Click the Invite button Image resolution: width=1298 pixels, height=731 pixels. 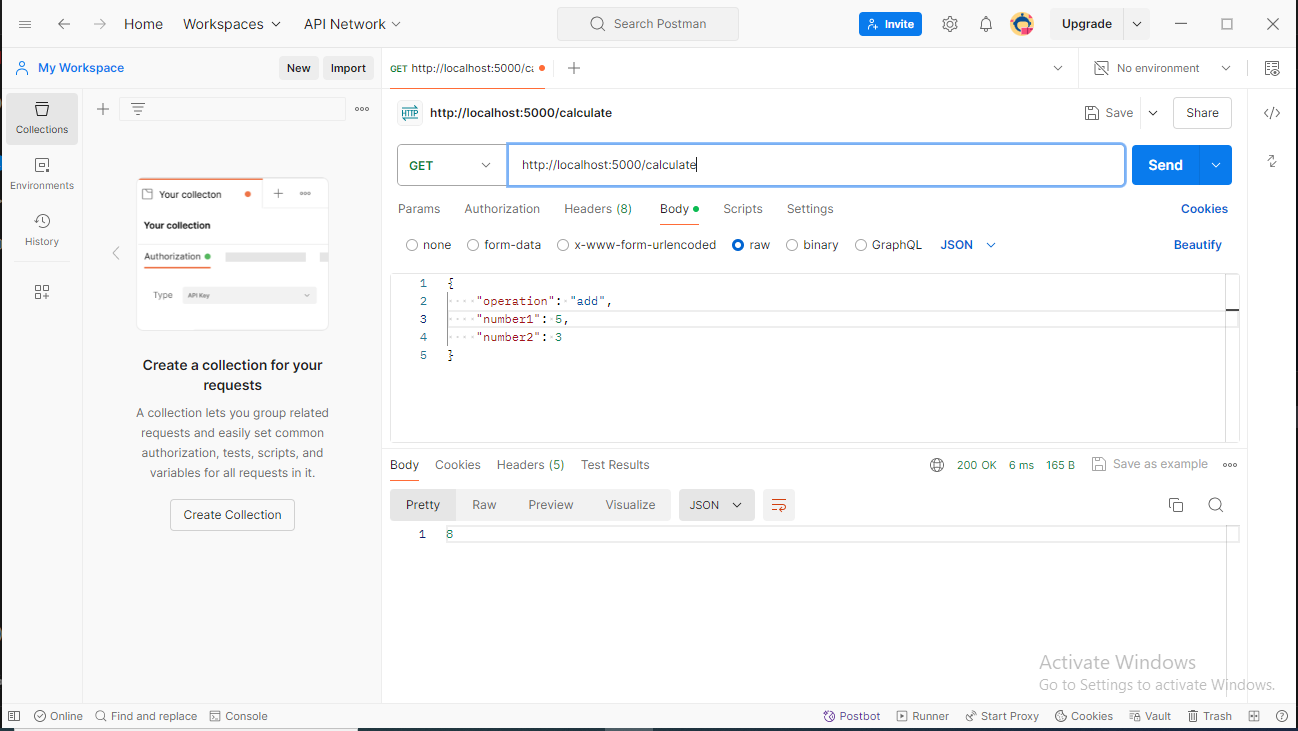point(890,24)
